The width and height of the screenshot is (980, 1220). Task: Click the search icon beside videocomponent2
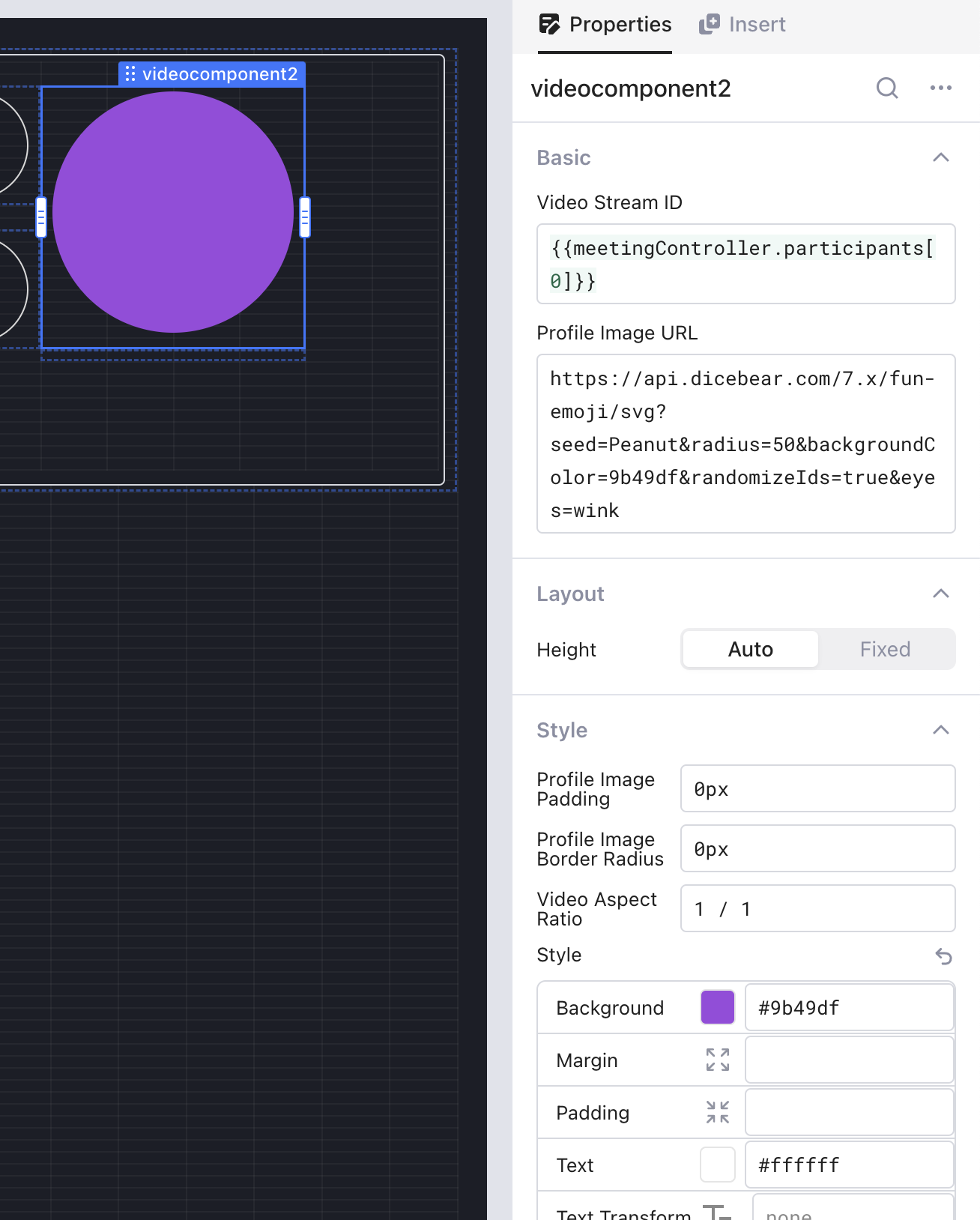coord(887,88)
